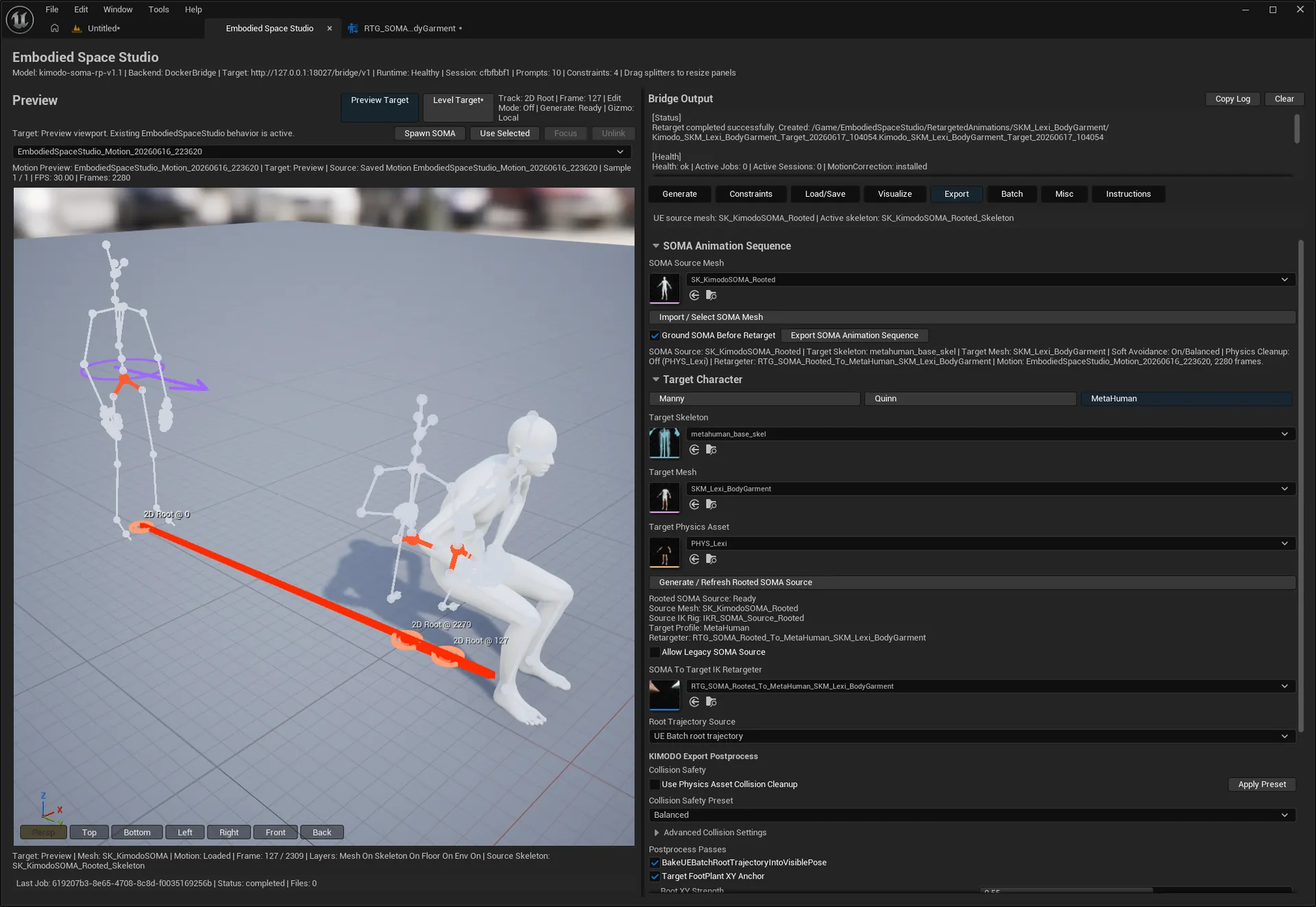This screenshot has height=907, width=1316.
Task: Open the Target Mesh dropdown
Action: [x=990, y=489]
